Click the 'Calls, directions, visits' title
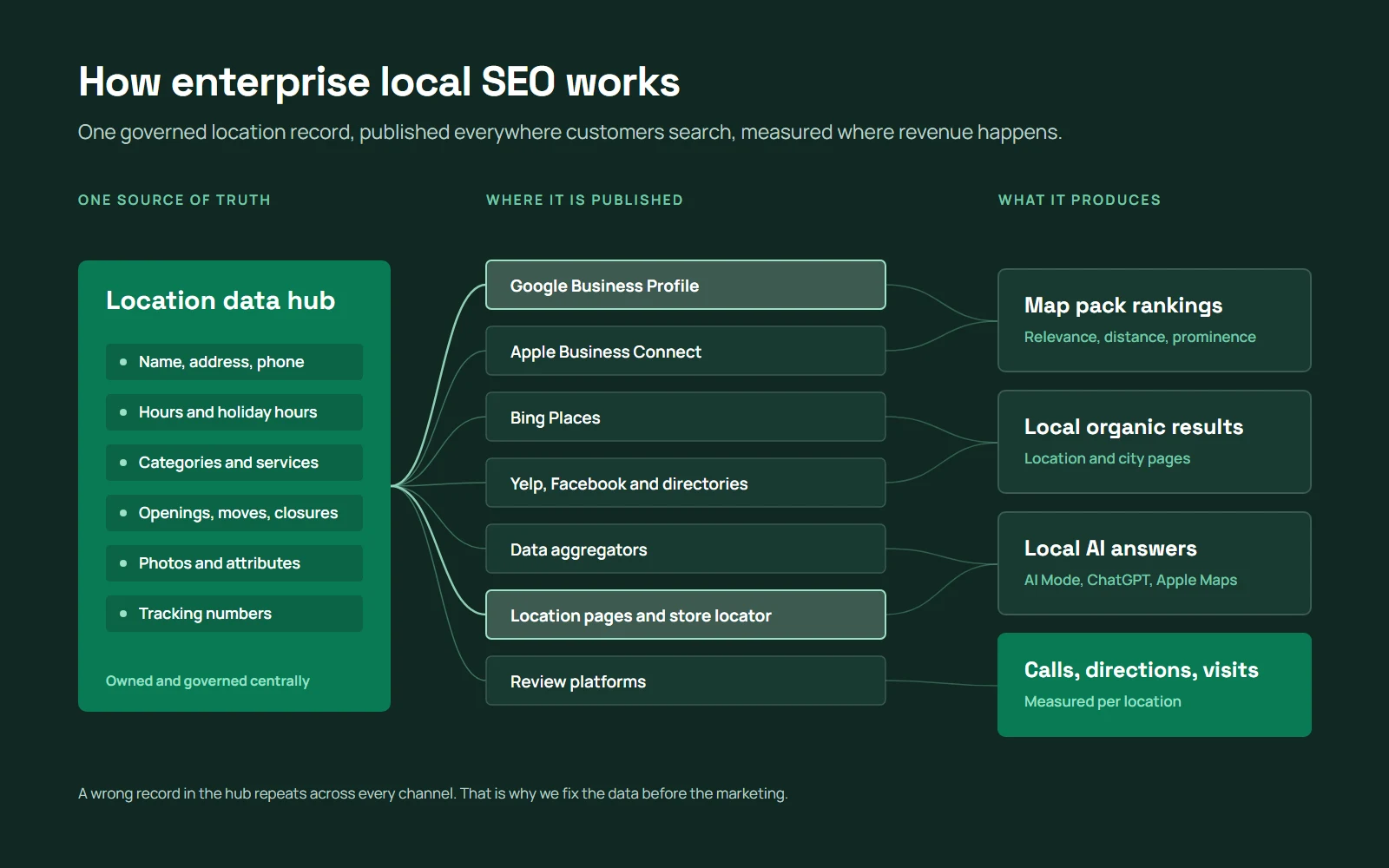Viewport: 1389px width, 868px height. (1142, 670)
